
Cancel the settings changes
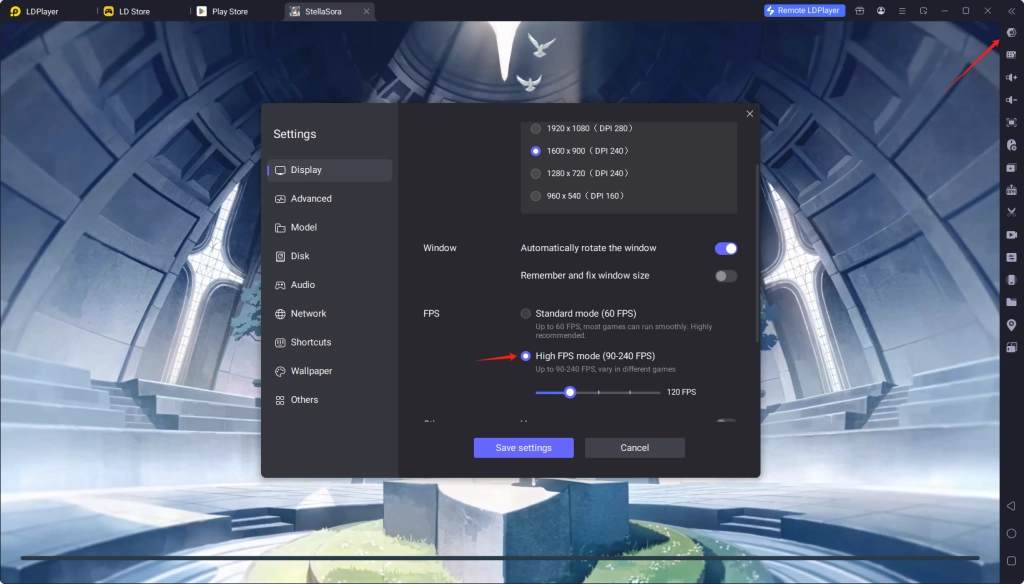(634, 447)
